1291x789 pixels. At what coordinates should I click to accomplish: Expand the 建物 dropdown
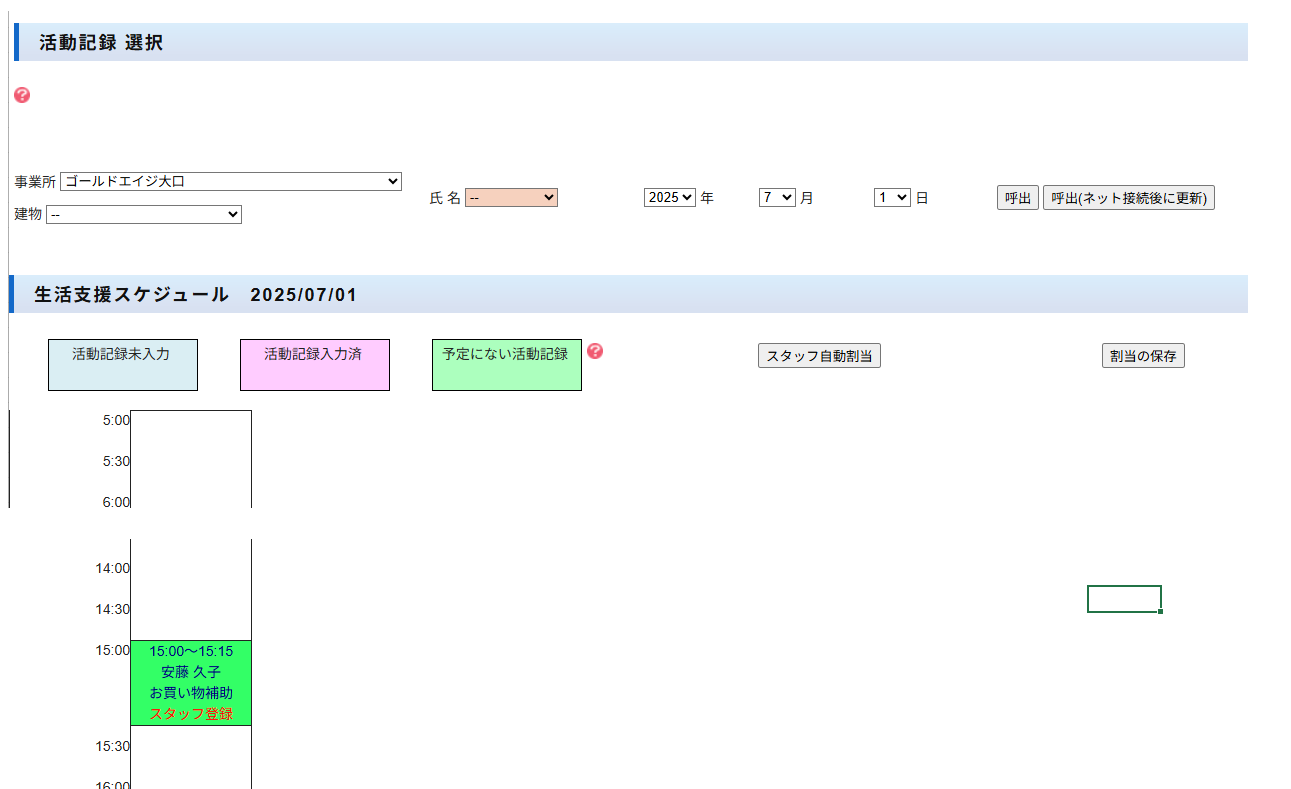143,214
